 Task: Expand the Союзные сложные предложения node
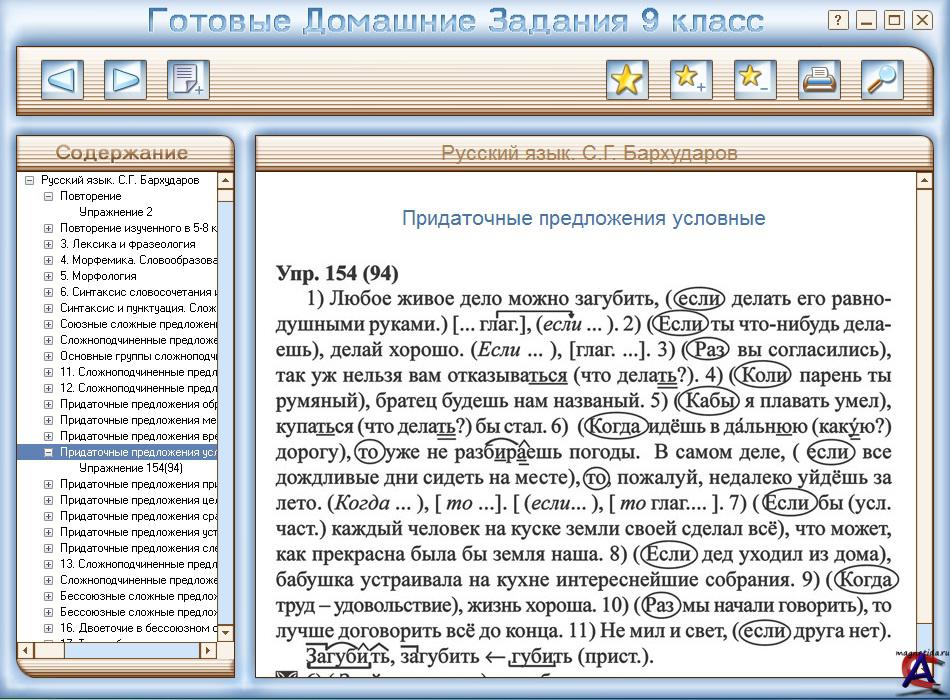[48, 324]
